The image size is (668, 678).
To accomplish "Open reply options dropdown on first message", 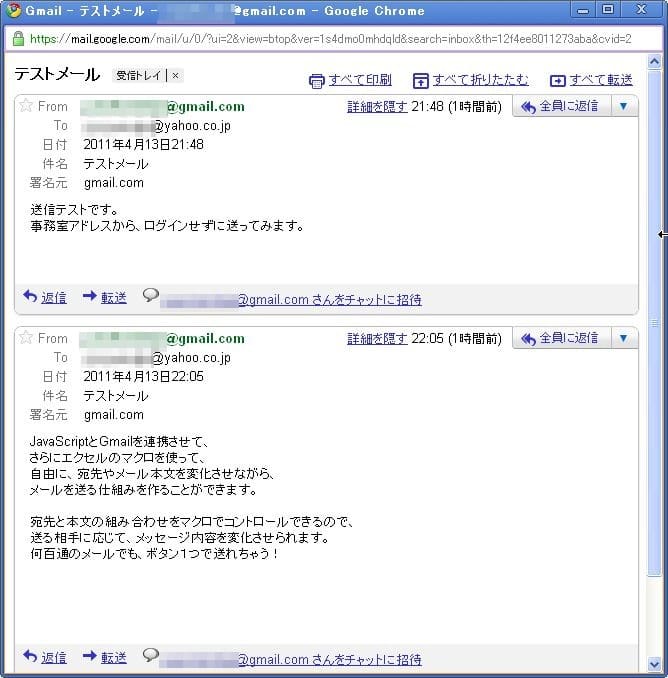I will [623, 107].
